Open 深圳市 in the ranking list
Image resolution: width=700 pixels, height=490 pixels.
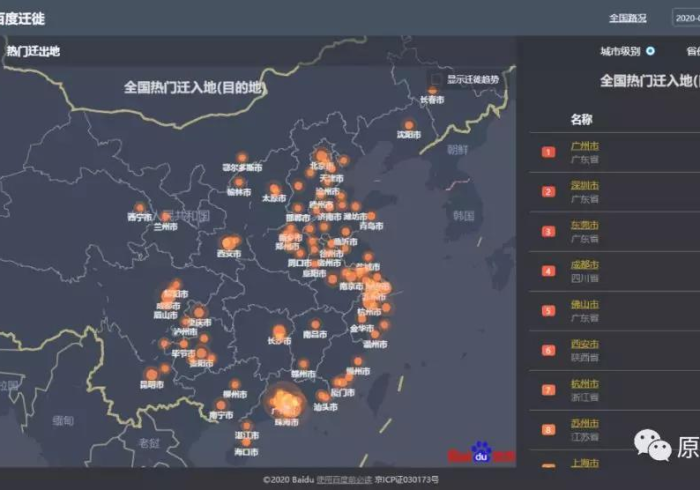(585, 186)
